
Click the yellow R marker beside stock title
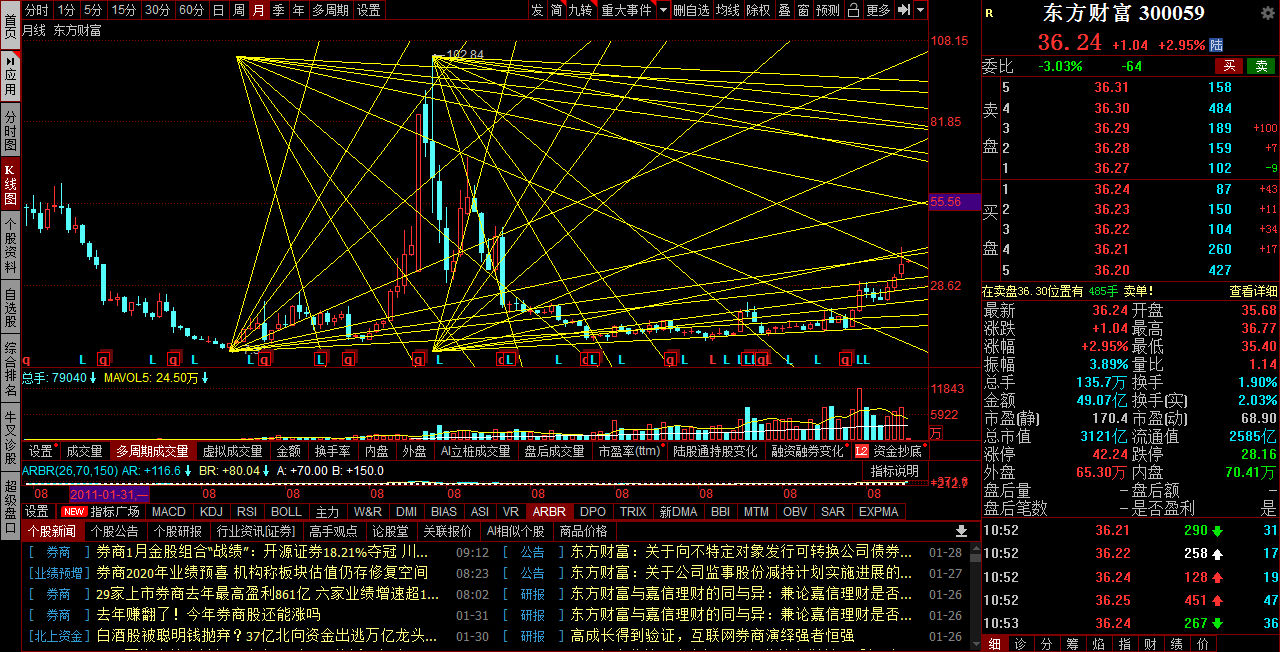989,14
